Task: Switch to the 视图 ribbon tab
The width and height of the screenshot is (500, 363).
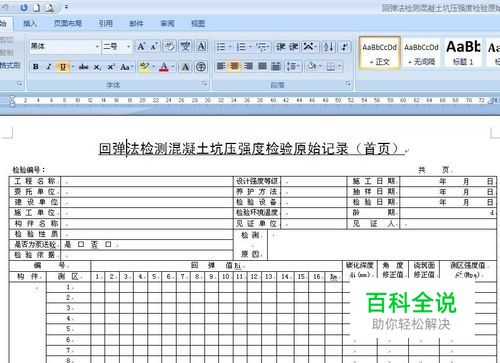Action: click(x=198, y=23)
